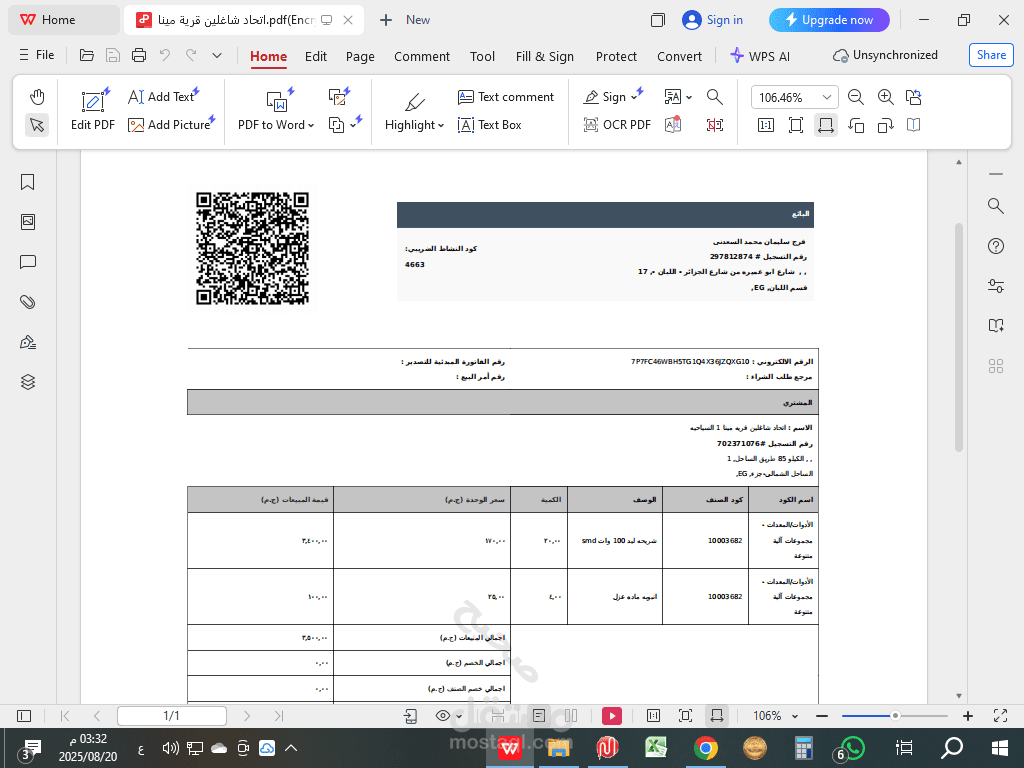Open Chrome from the taskbar
Image resolution: width=1024 pixels, height=768 pixels.
(x=706, y=748)
